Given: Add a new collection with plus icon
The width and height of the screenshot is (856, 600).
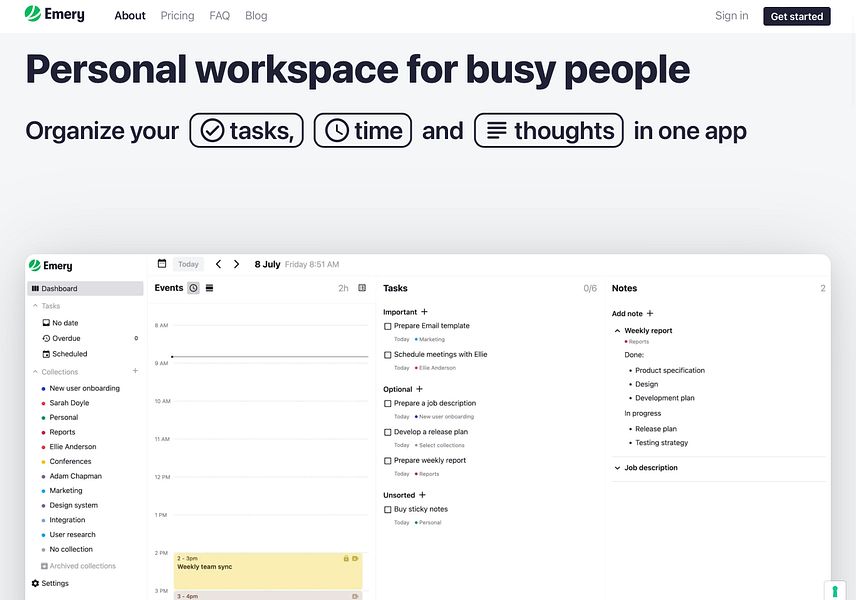Looking at the screenshot, I should tap(135, 371).
